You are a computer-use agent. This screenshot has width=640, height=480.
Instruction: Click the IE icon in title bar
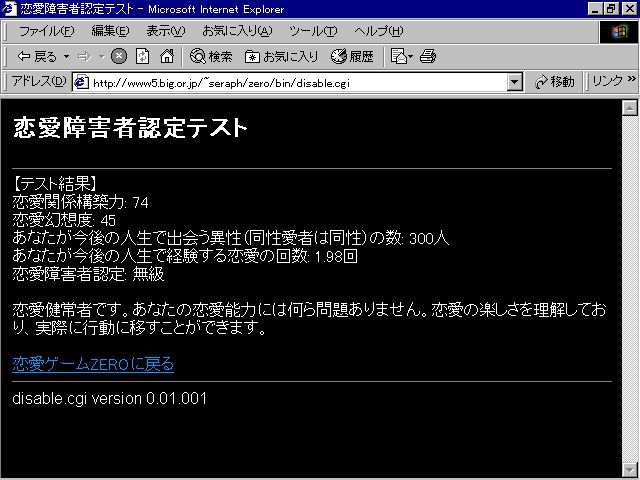click(x=9, y=9)
